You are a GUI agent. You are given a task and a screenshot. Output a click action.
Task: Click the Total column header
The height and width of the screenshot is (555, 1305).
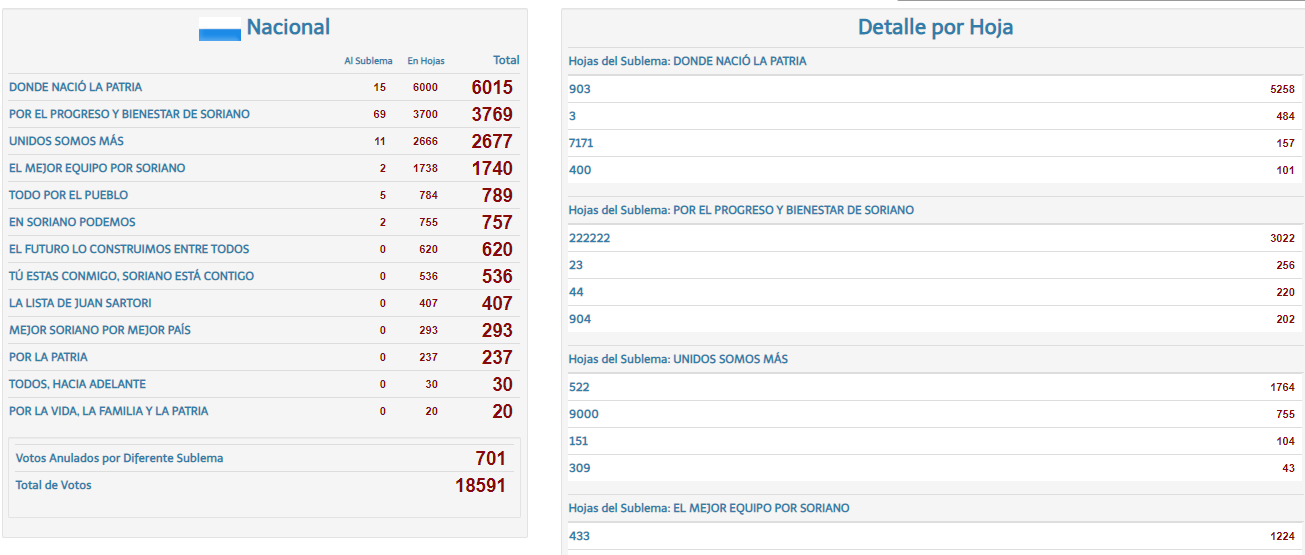(506, 60)
